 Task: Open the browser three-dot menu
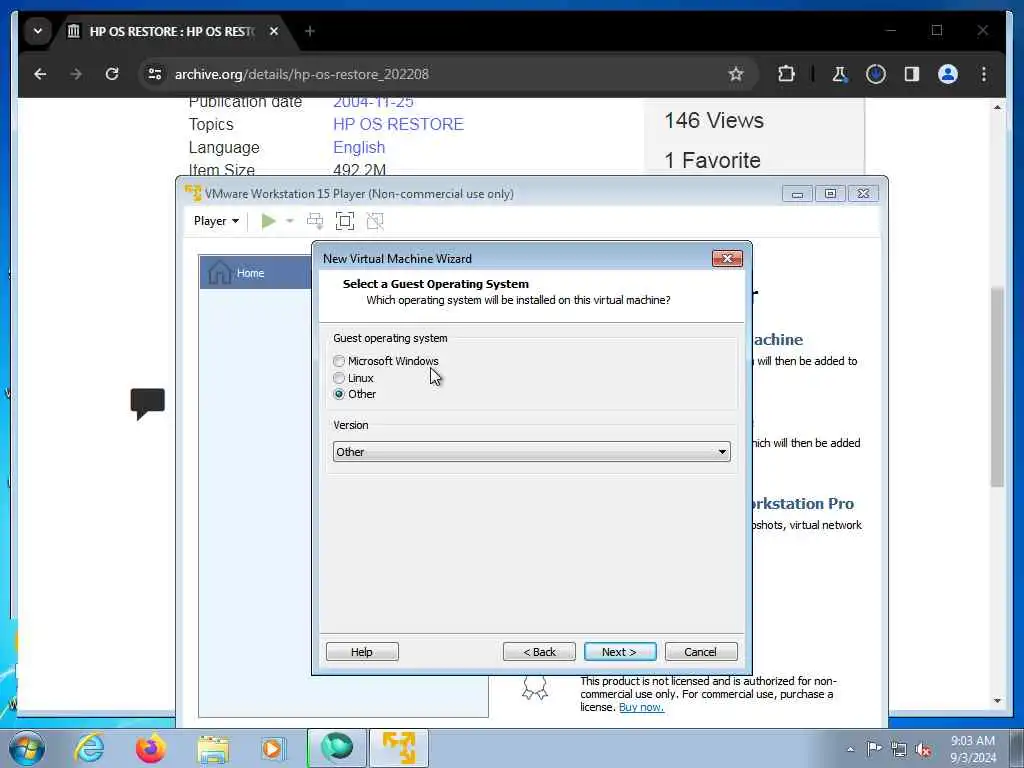click(984, 74)
